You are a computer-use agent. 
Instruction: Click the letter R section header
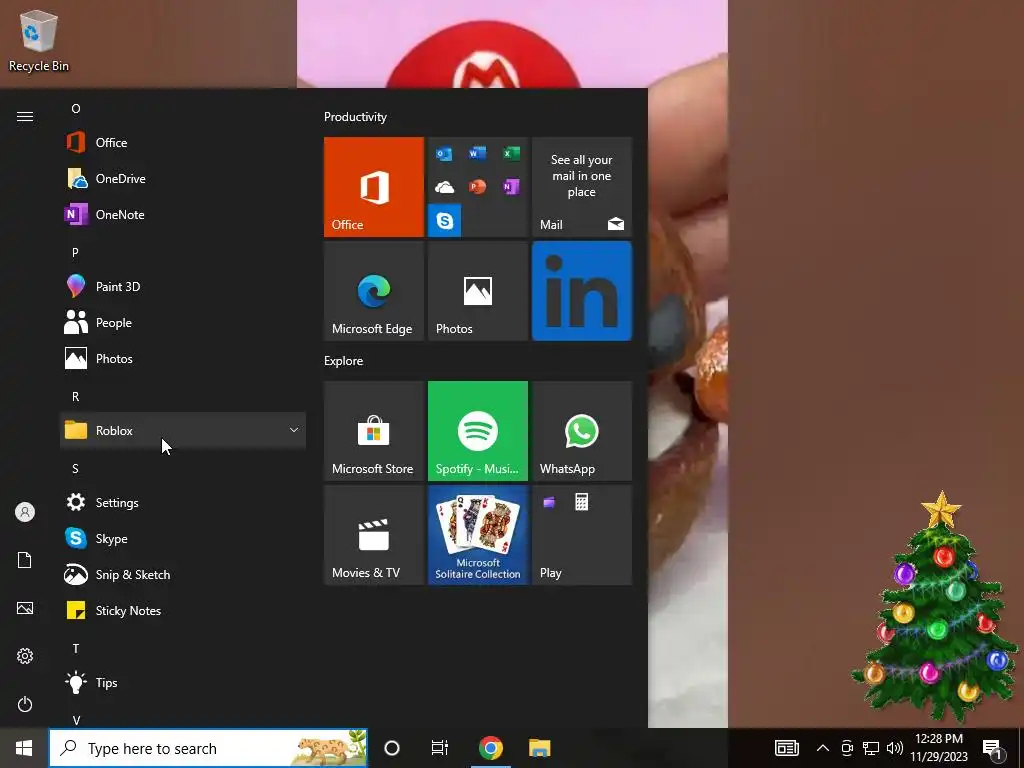(76, 396)
